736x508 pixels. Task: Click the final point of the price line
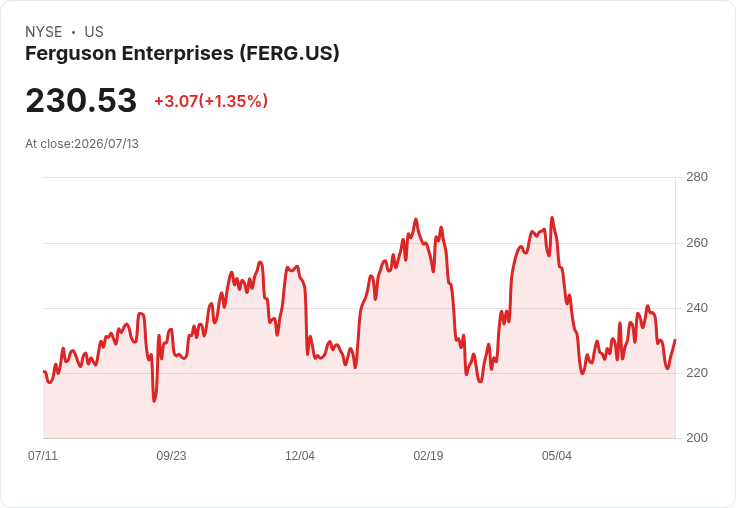tap(675, 340)
